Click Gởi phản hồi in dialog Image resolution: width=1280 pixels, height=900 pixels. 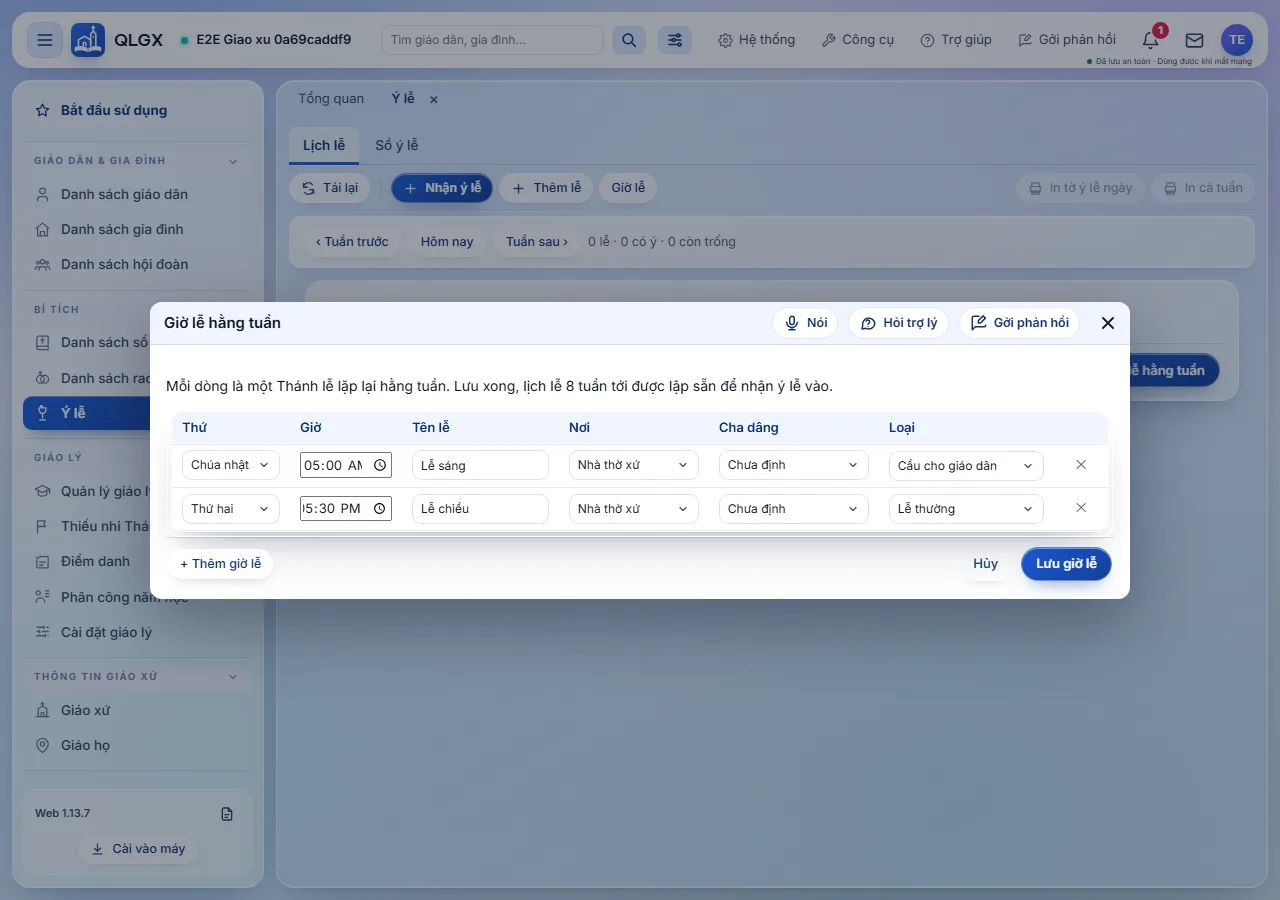(1020, 323)
